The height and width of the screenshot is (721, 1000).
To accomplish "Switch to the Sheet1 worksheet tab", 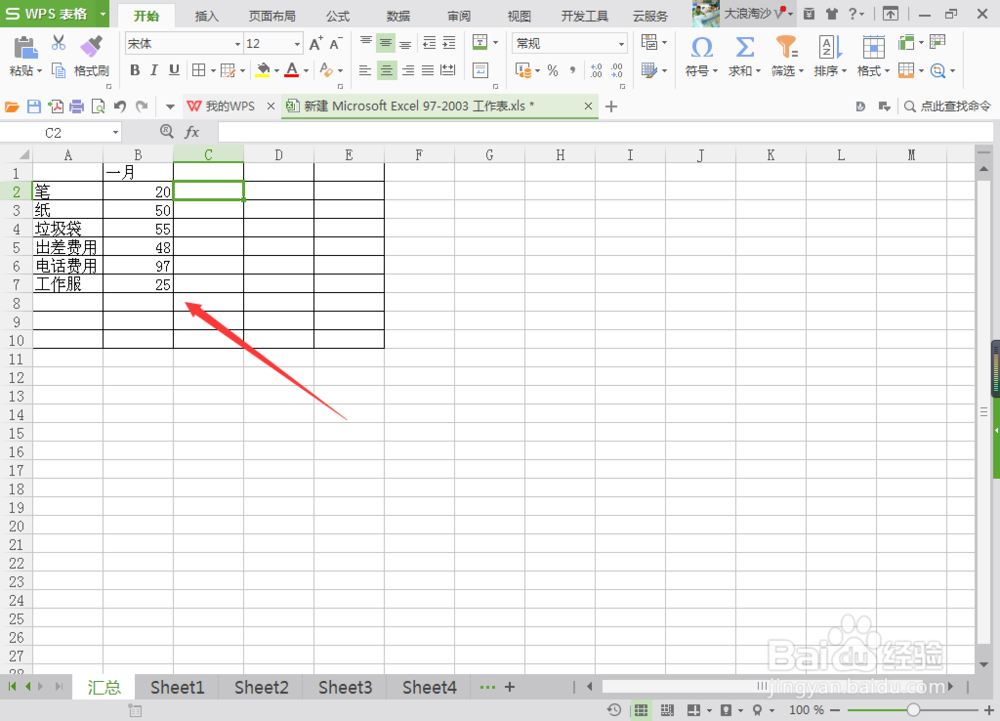I will point(177,687).
